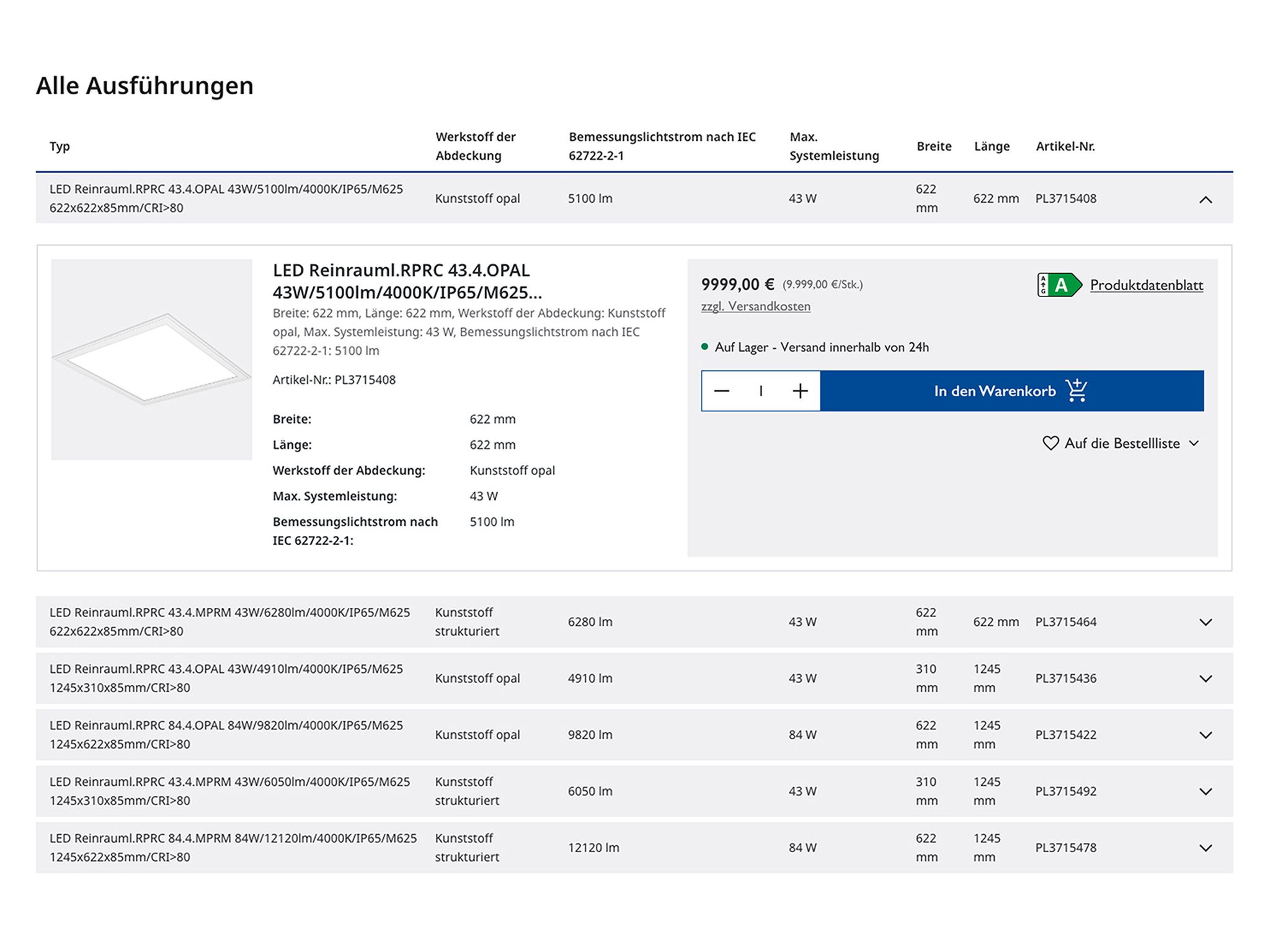Expand the PL3715478 row chevron

[1205, 848]
